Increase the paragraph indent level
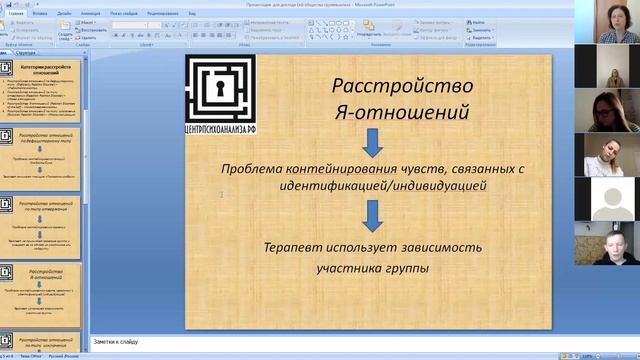 click(228, 25)
